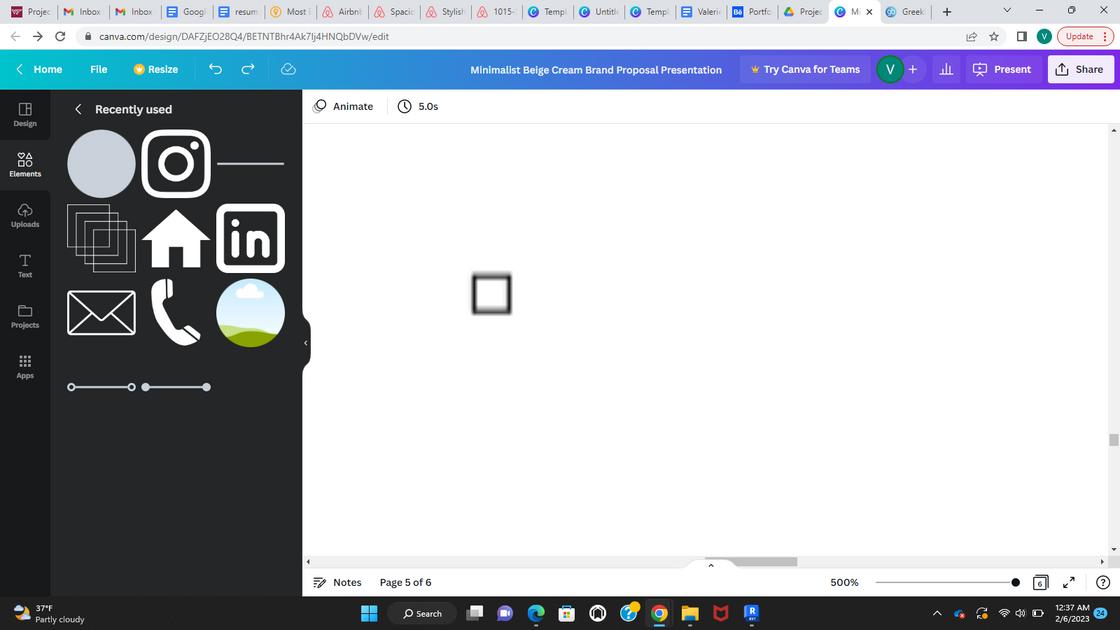Screen dimensions: 1120x630
Task: Open the Elements panel in sidebar
Action: pos(25,164)
